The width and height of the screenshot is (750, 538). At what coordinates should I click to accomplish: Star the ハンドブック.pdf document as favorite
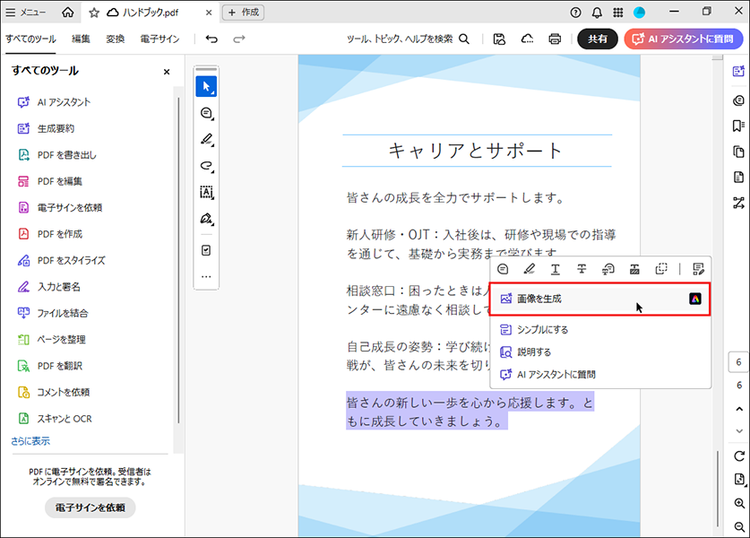(x=94, y=12)
